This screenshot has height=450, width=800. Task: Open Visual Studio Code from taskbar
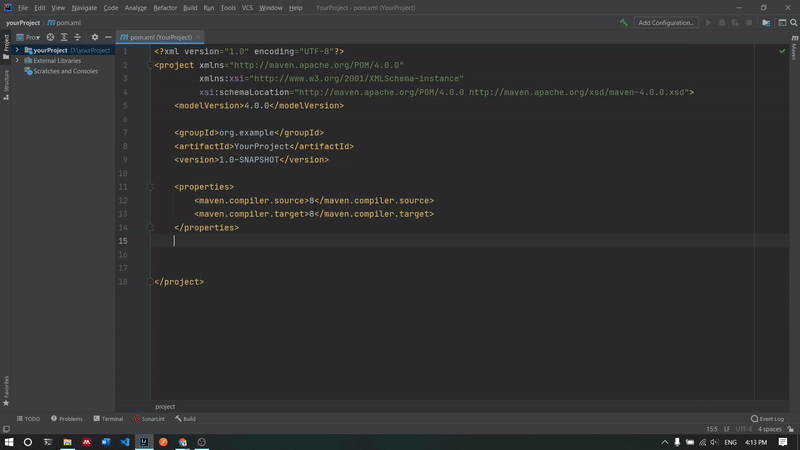pyautogui.click(x=125, y=442)
